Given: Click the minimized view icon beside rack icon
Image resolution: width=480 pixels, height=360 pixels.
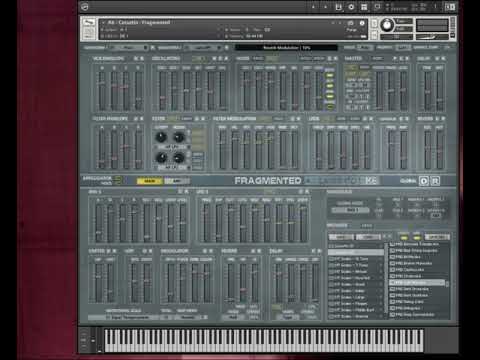Looking at the screenshot, I should 377,7.
